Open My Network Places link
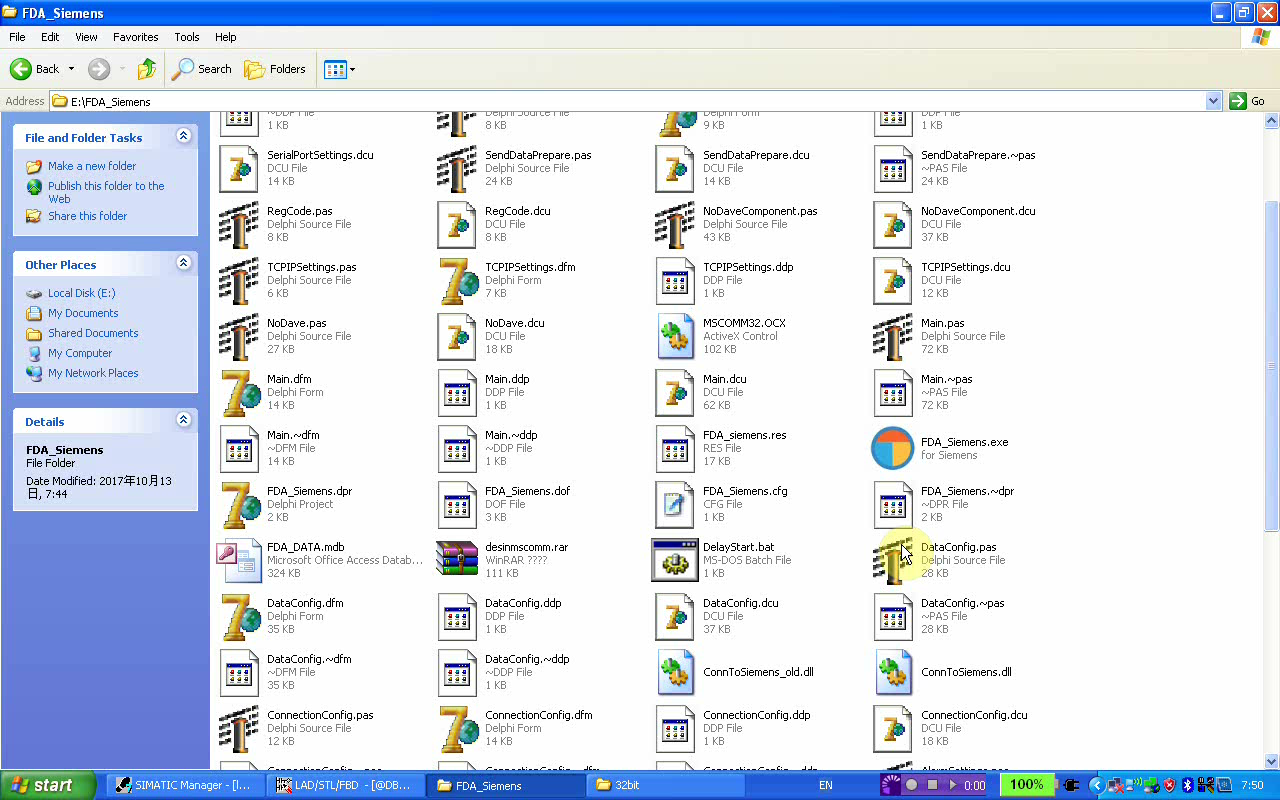Image resolution: width=1280 pixels, height=800 pixels. [x=93, y=373]
